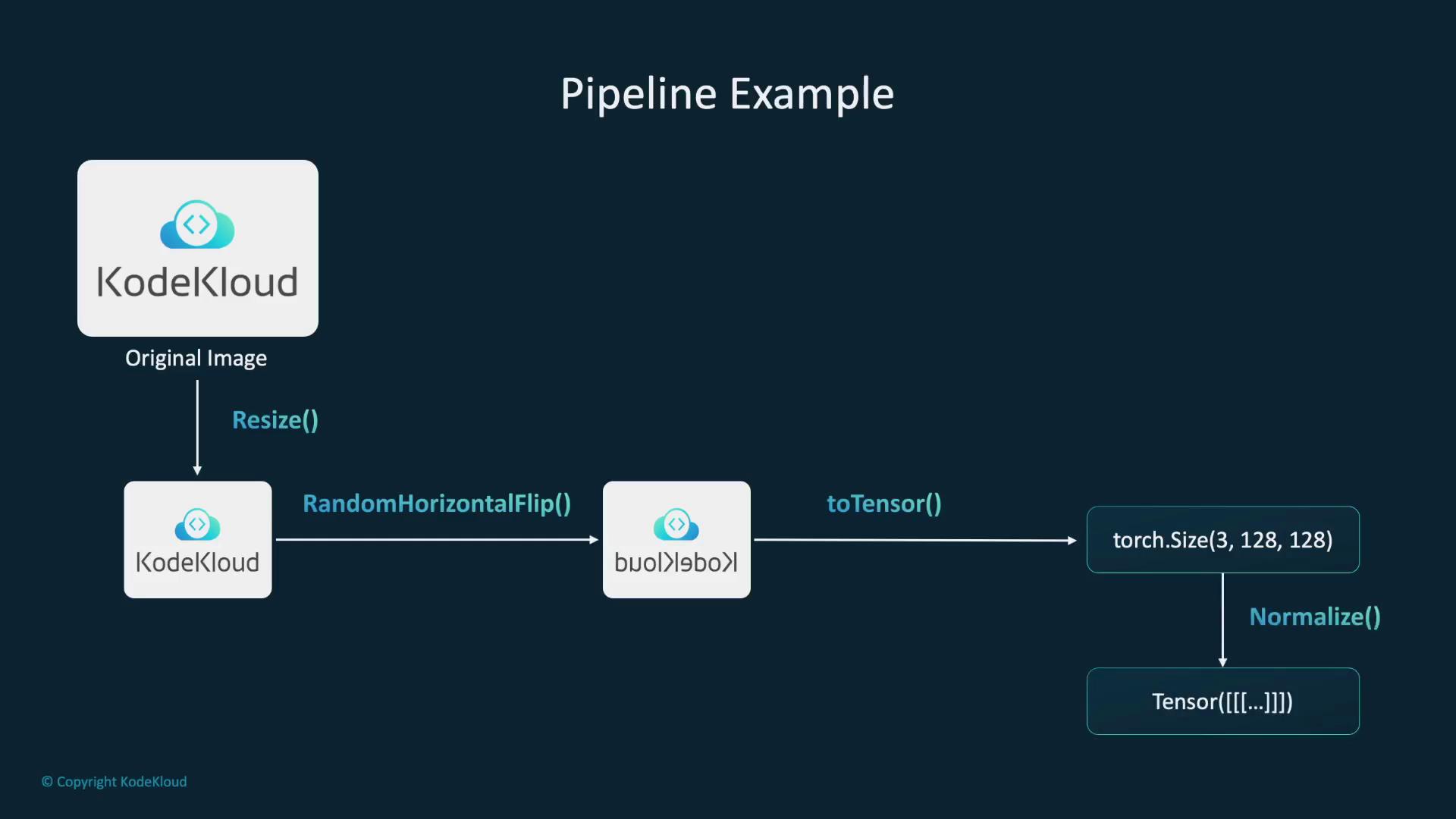Click the Normalize() label
This screenshot has width=1456, height=819.
click(1315, 617)
